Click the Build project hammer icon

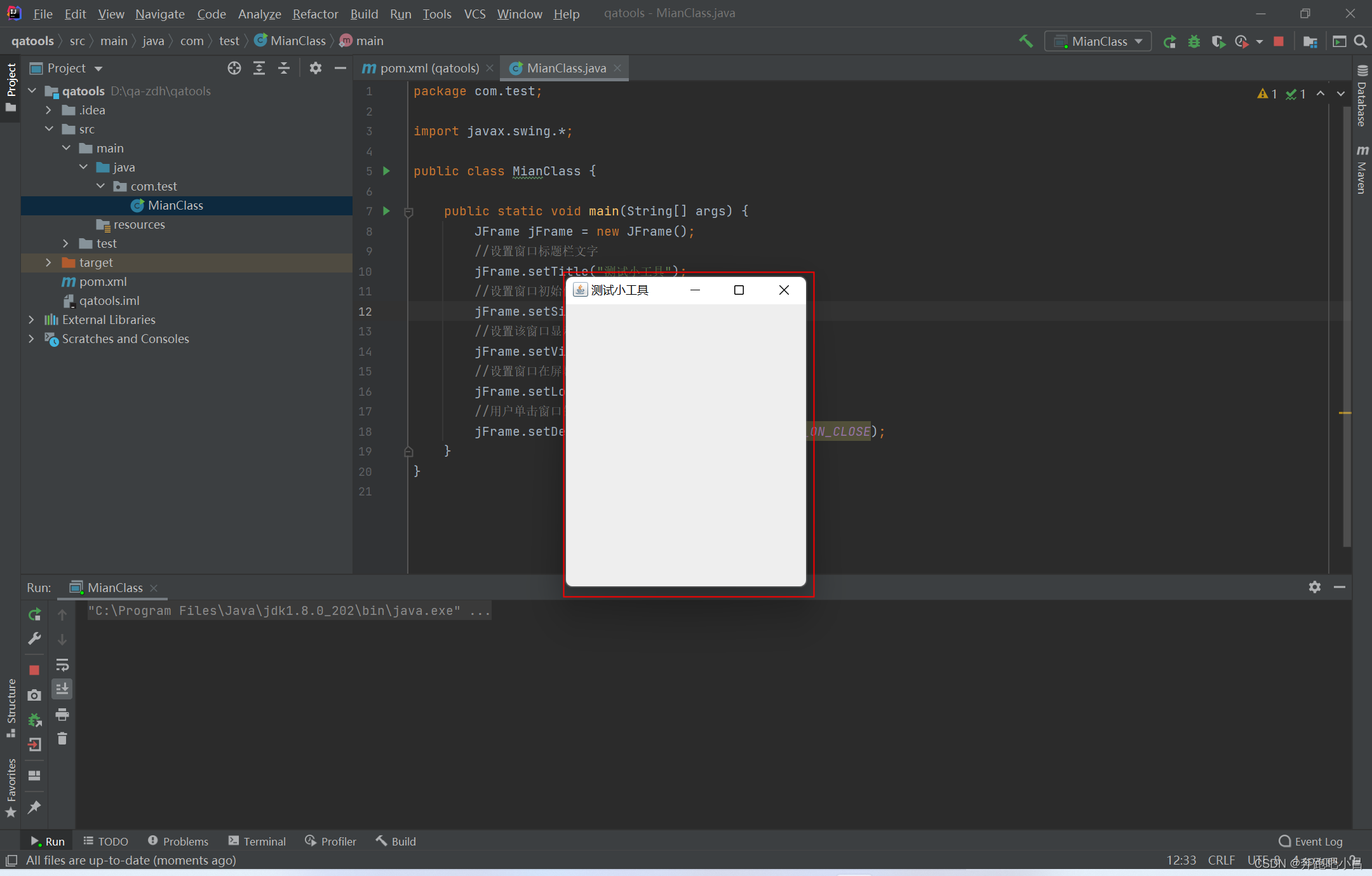[1025, 41]
